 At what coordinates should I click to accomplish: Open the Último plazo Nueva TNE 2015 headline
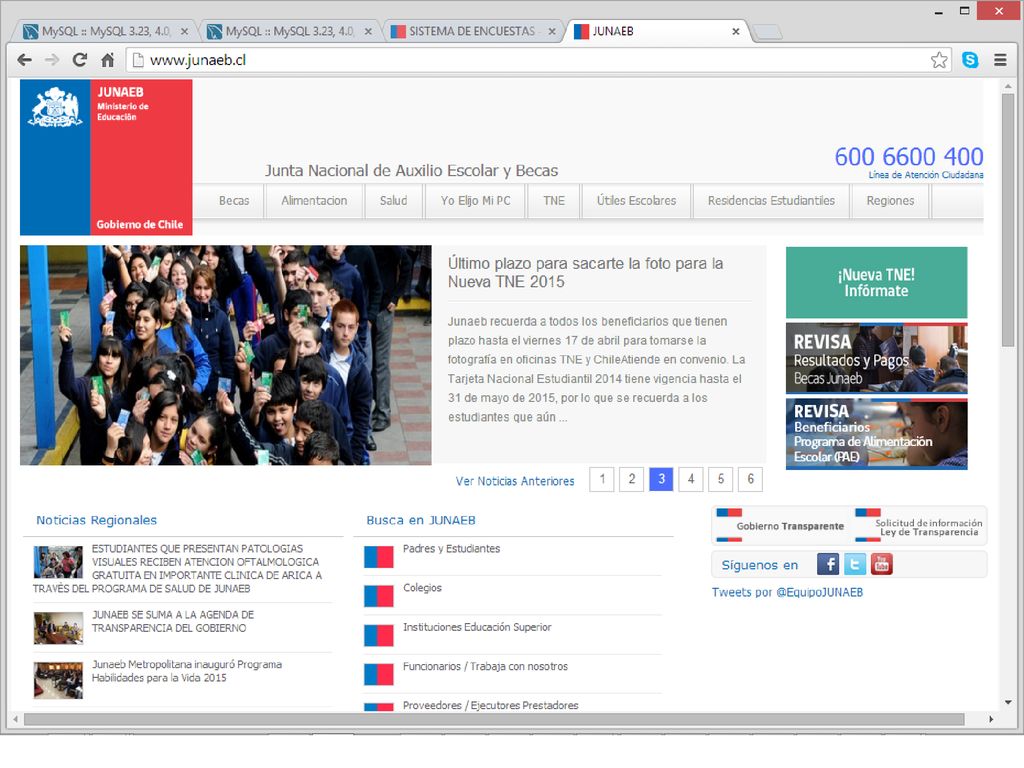585,272
